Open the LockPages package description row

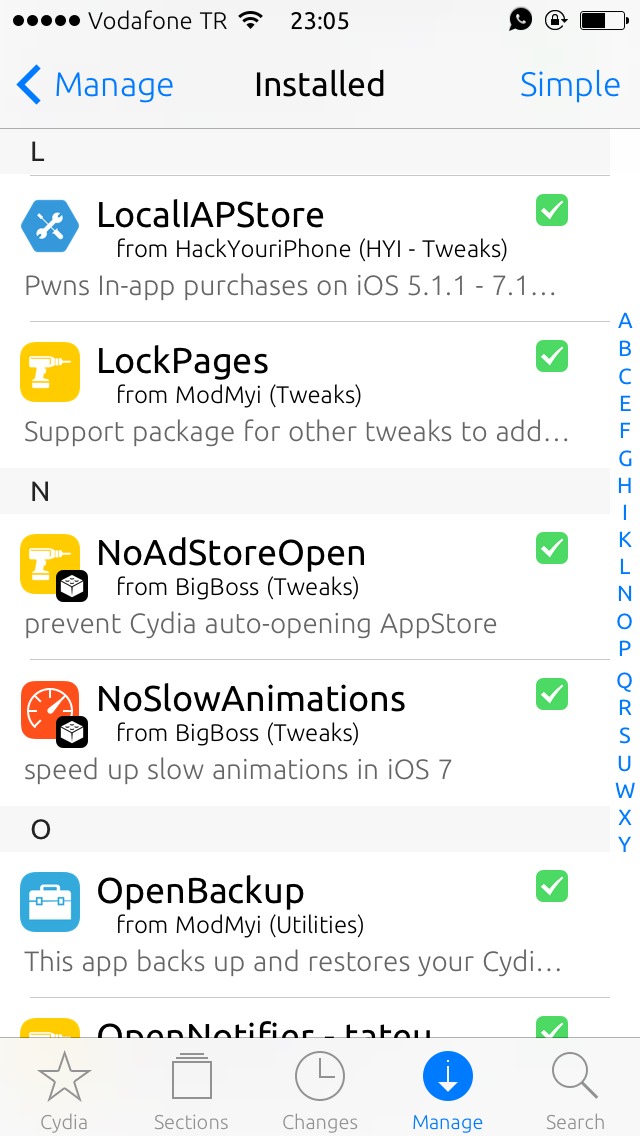(x=304, y=395)
